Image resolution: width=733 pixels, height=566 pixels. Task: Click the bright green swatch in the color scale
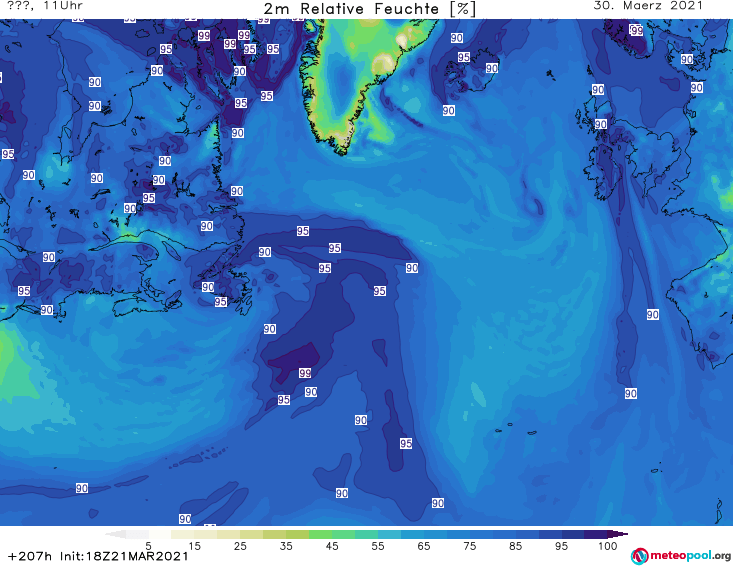point(320,534)
